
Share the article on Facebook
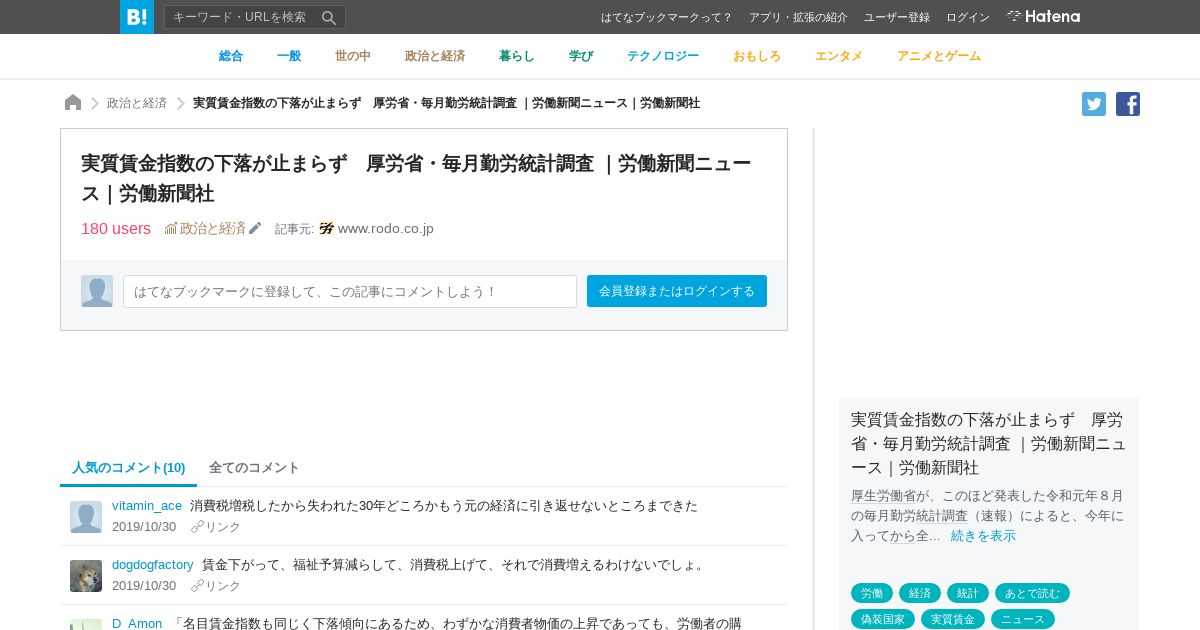pos(1128,104)
